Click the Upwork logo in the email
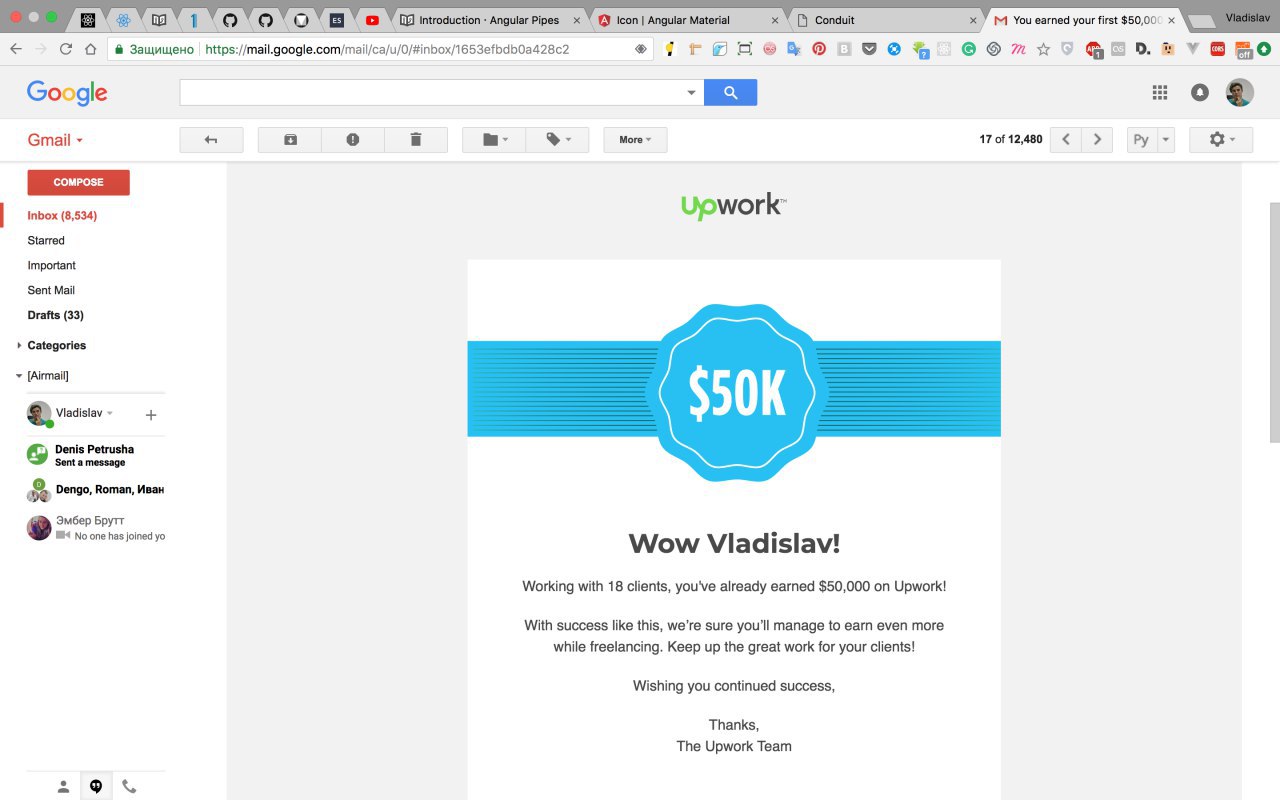Viewport: 1280px width, 800px height. [x=734, y=207]
